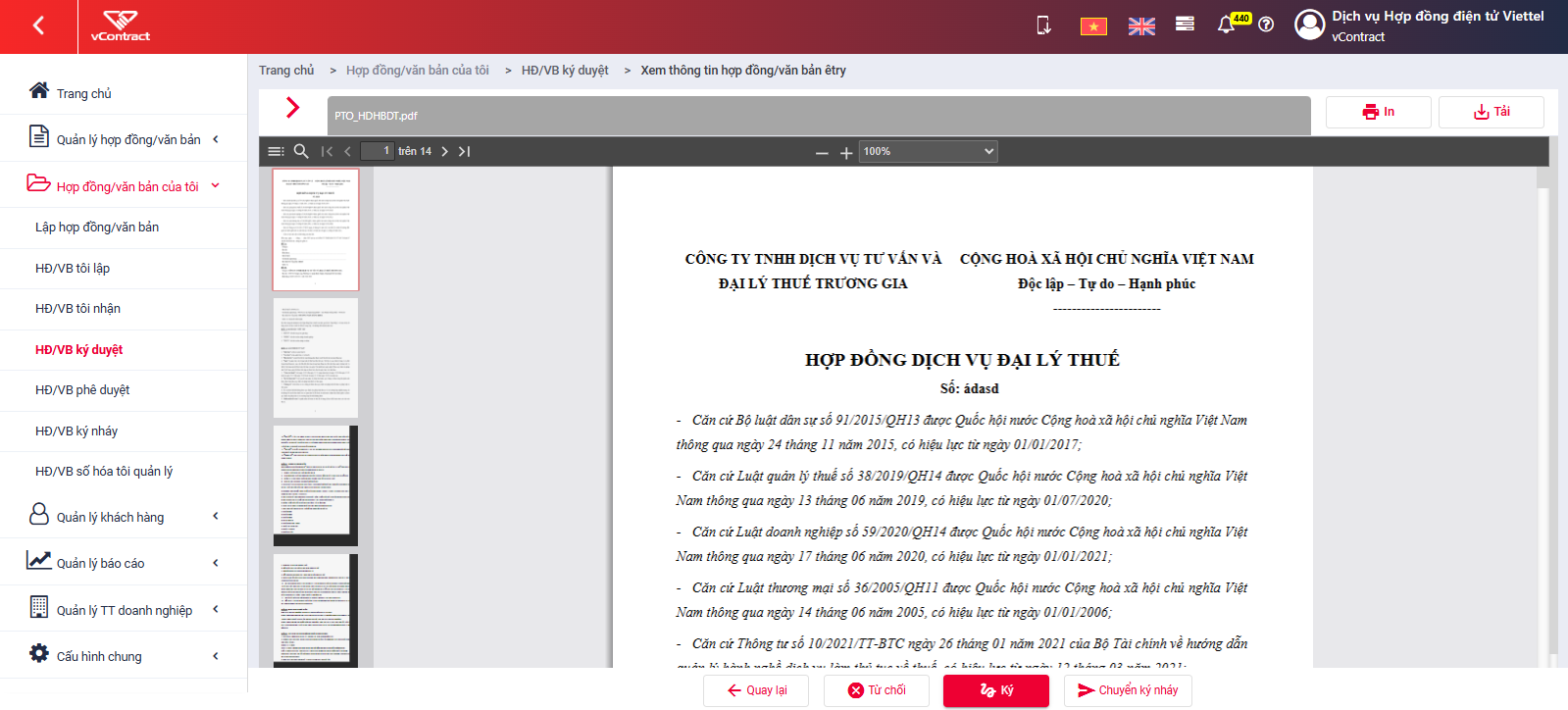
Task: Expand Quản lý khách hàng chevron
Action: tap(216, 516)
